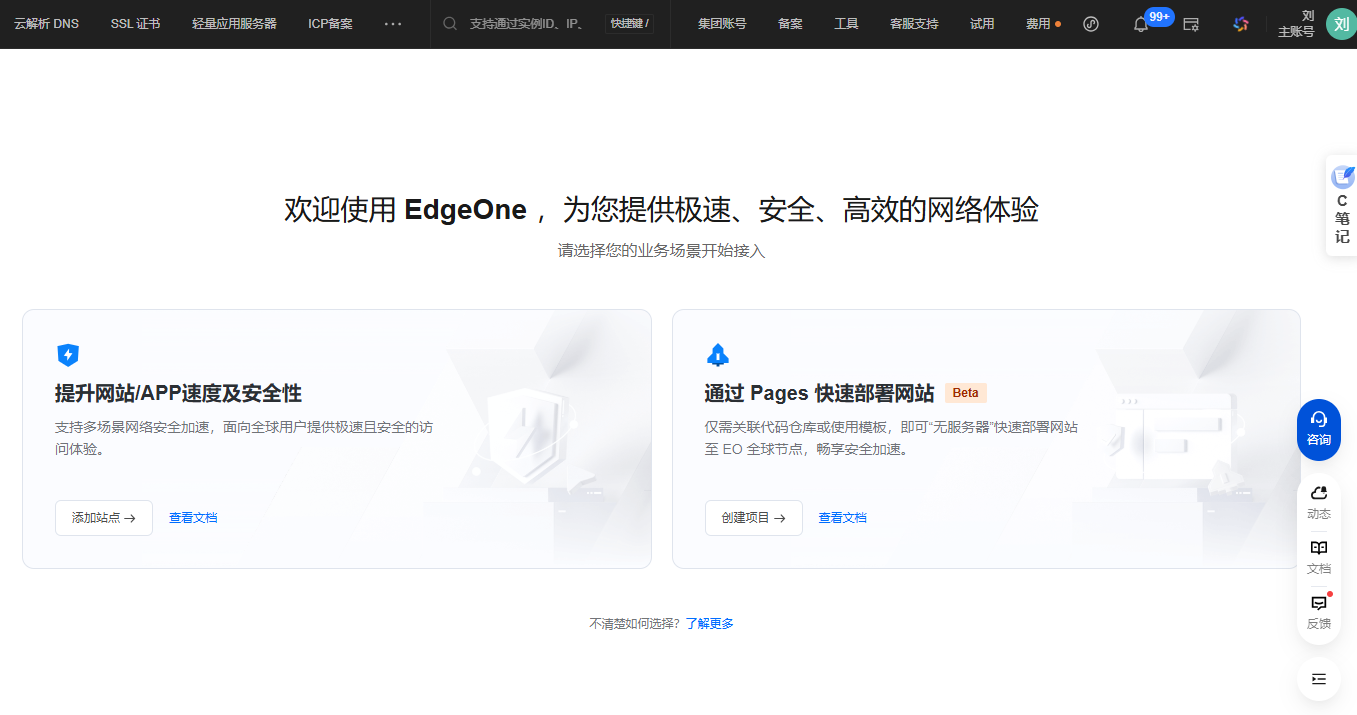Open the 客服支持 menu
The height and width of the screenshot is (715, 1357).
(914, 24)
